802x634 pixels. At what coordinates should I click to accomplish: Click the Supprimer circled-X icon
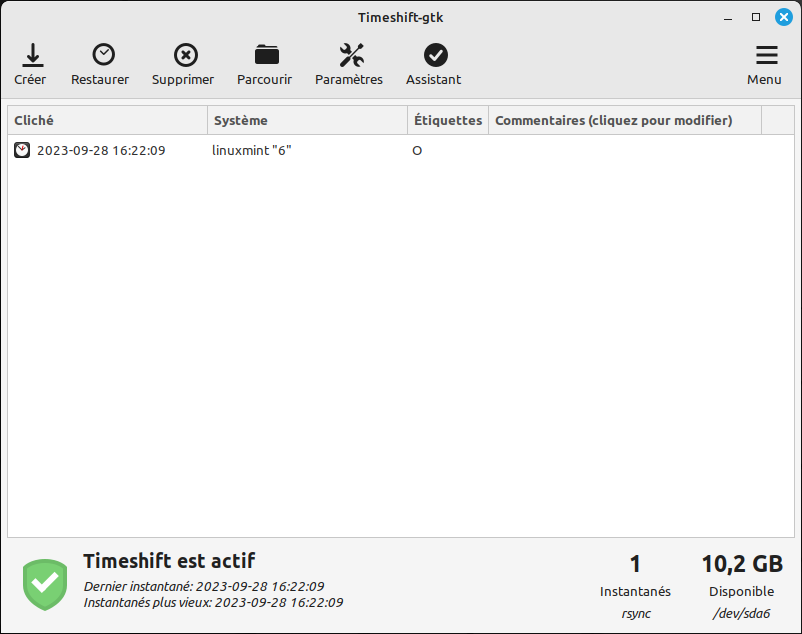click(186, 55)
